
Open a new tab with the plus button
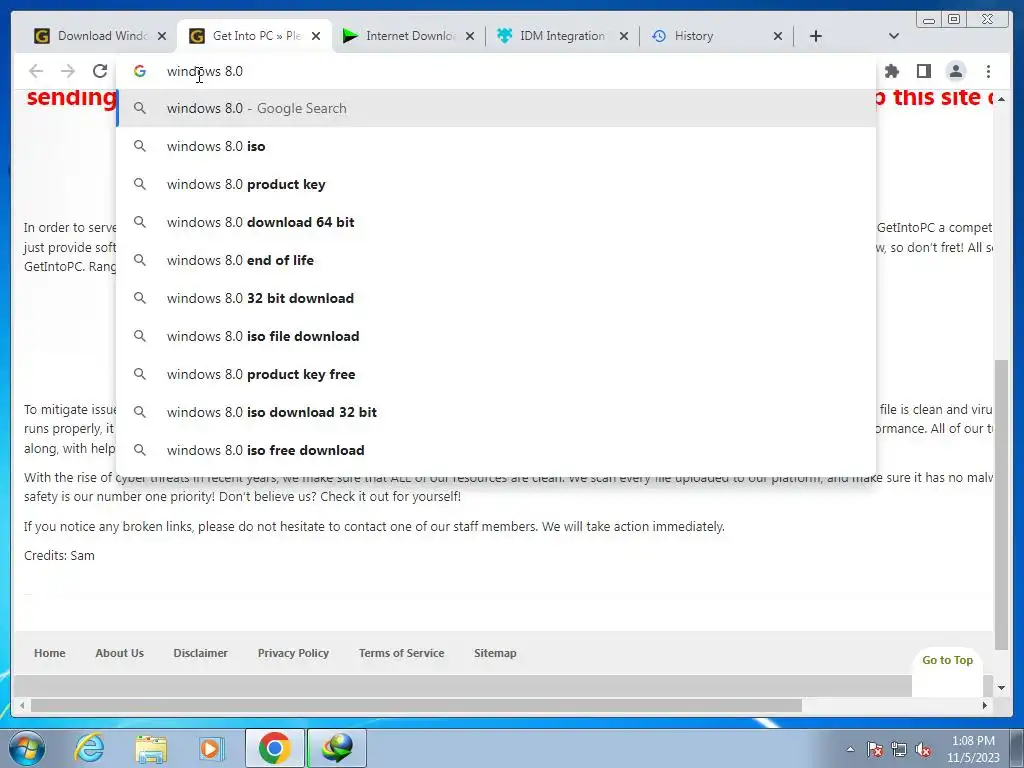[816, 36]
